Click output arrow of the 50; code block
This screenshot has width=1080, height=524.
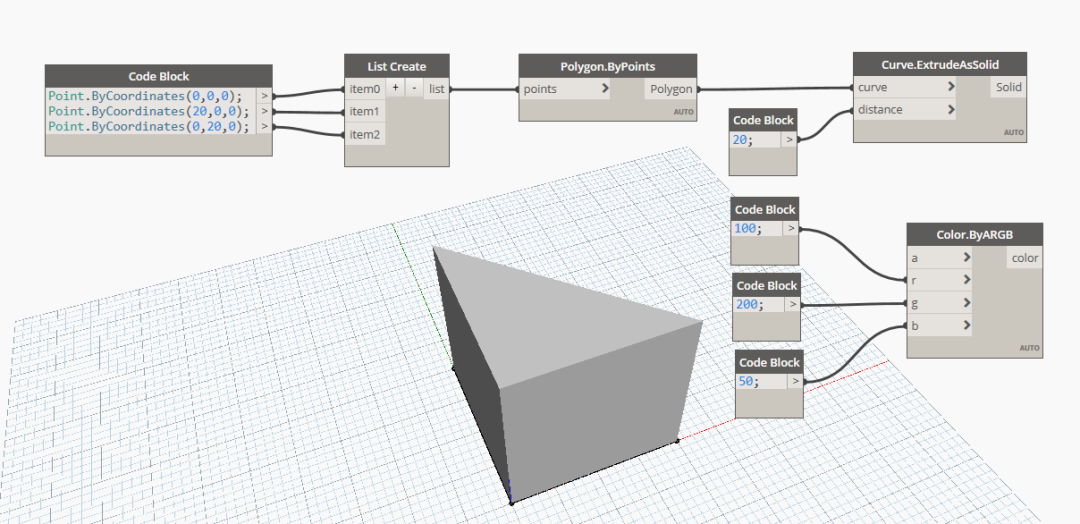pyautogui.click(x=795, y=381)
